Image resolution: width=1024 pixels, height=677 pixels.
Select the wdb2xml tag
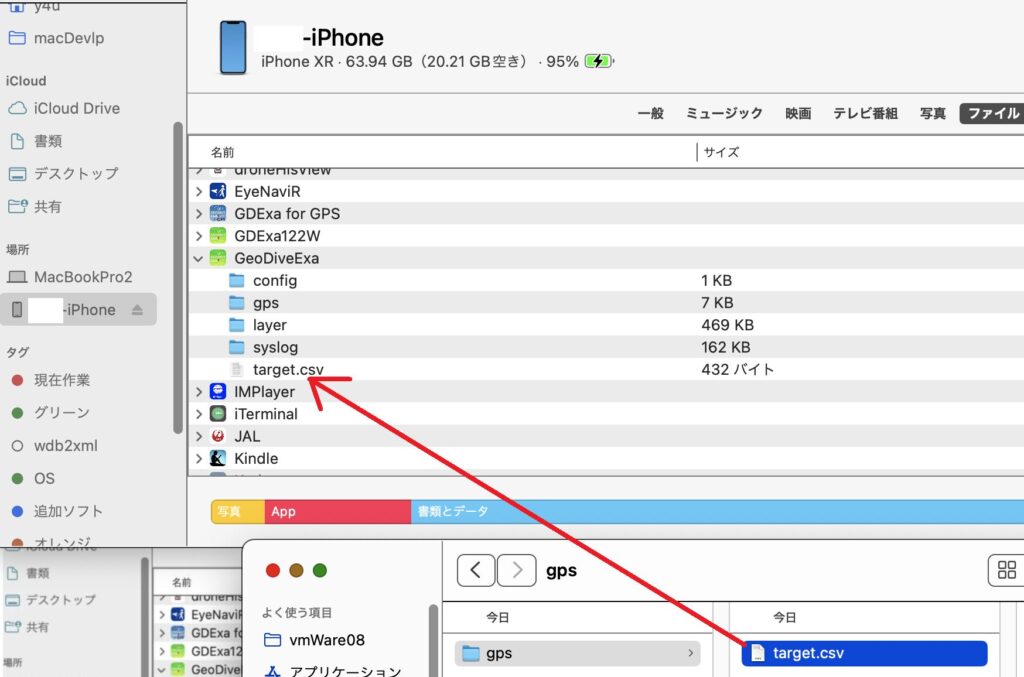55,445
